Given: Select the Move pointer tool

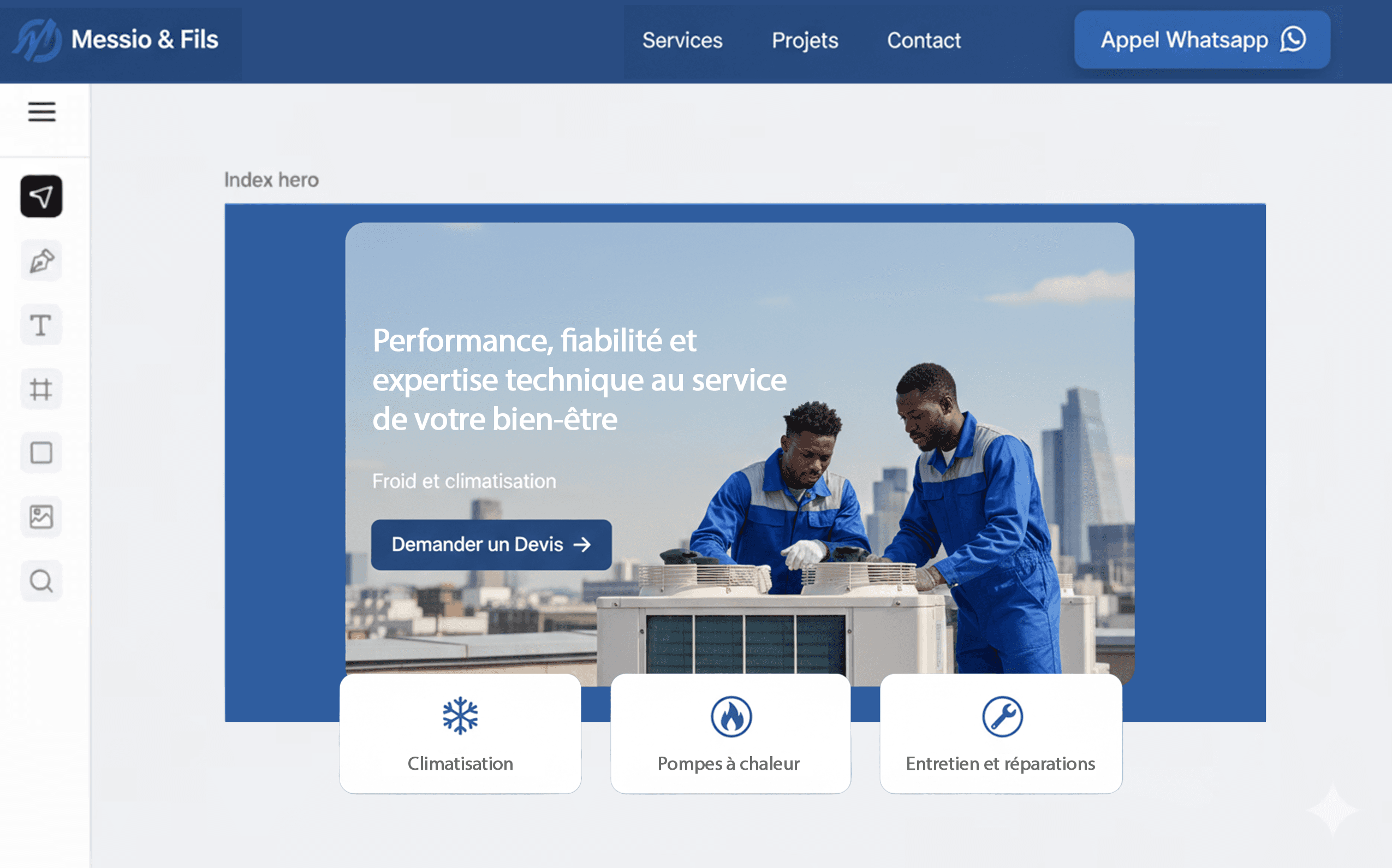Looking at the screenshot, I should pyautogui.click(x=41, y=197).
